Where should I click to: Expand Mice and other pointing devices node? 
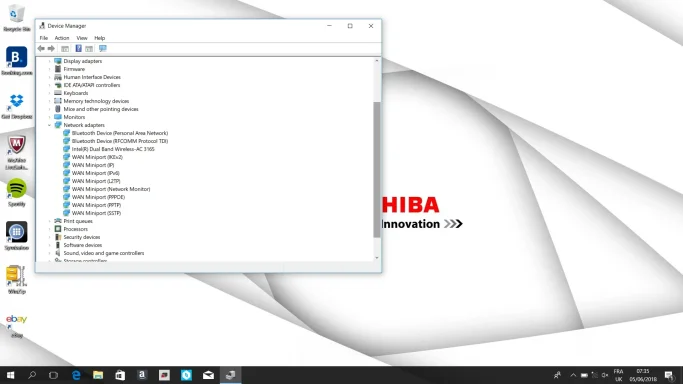(x=50, y=109)
